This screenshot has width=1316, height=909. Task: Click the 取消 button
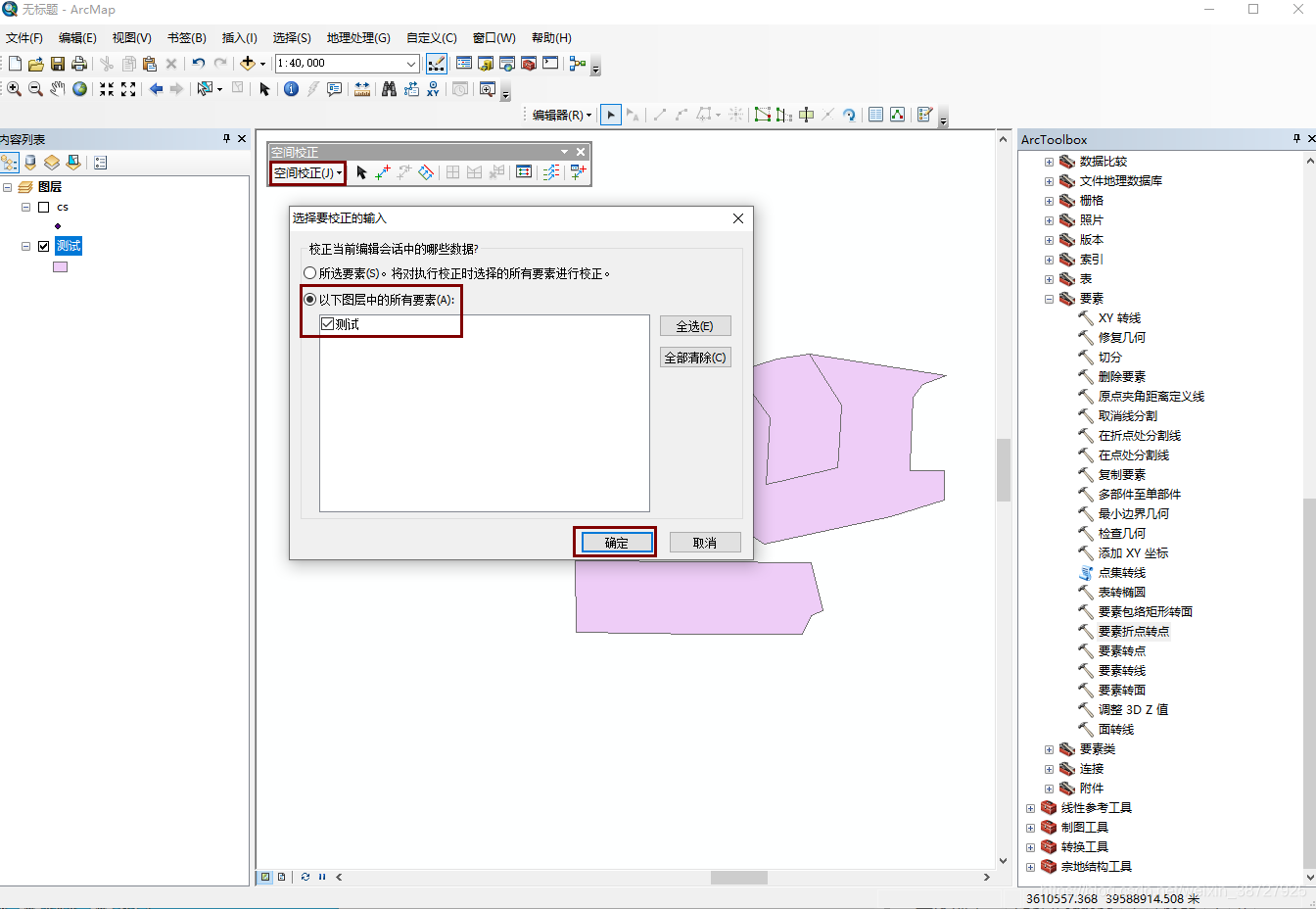pyautogui.click(x=705, y=543)
